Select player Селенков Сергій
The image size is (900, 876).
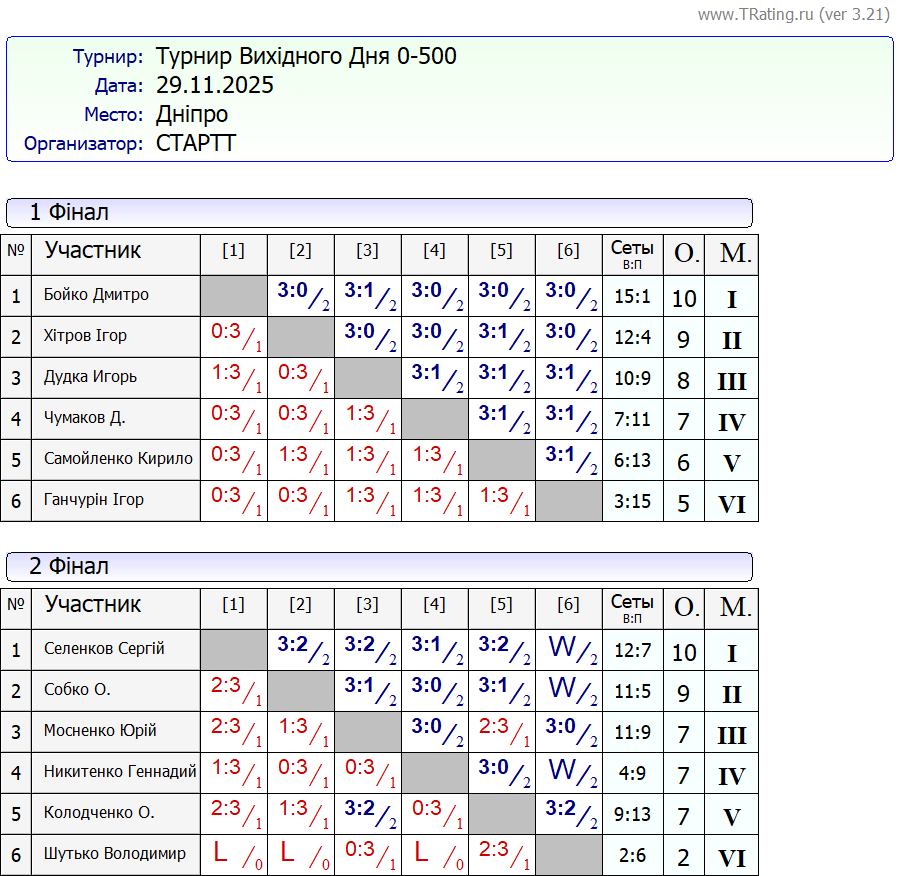[x=104, y=649]
